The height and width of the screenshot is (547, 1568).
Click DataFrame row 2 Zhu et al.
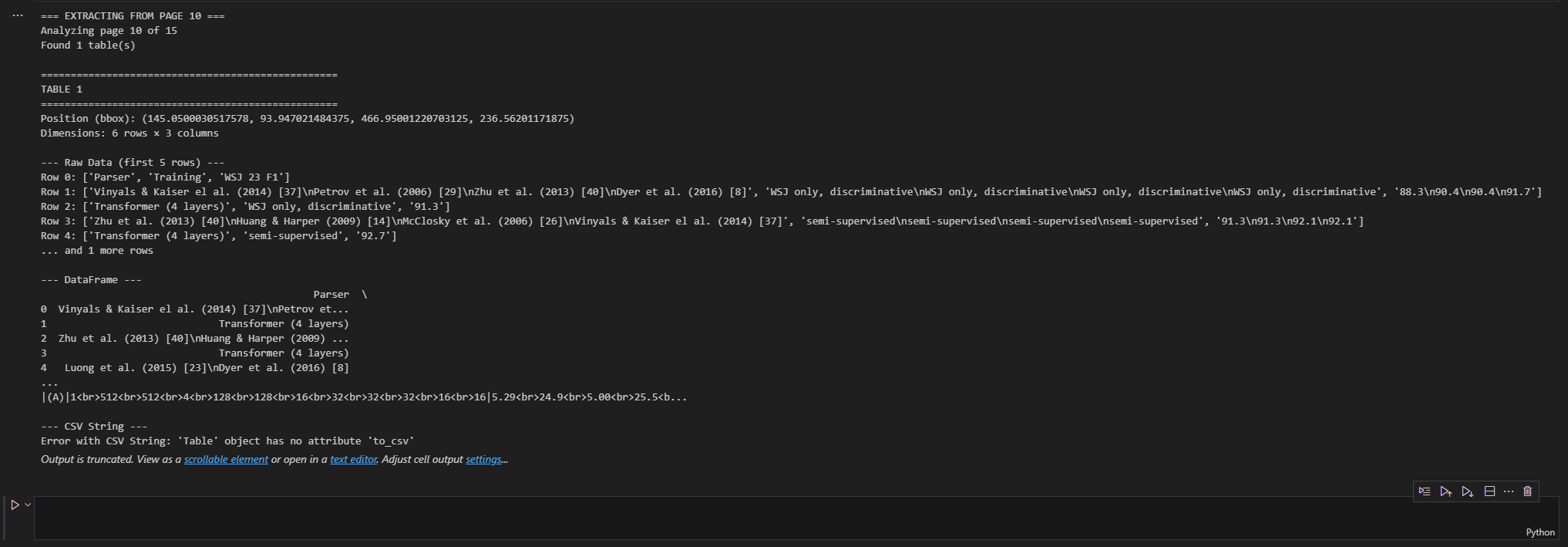[x=195, y=338]
